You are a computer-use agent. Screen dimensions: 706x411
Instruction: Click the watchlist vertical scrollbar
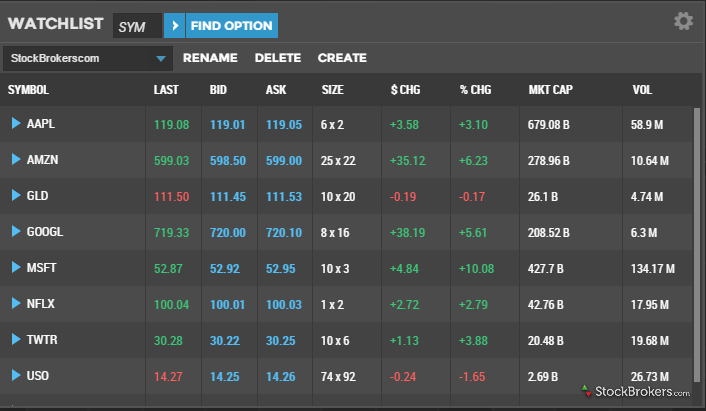click(697, 245)
